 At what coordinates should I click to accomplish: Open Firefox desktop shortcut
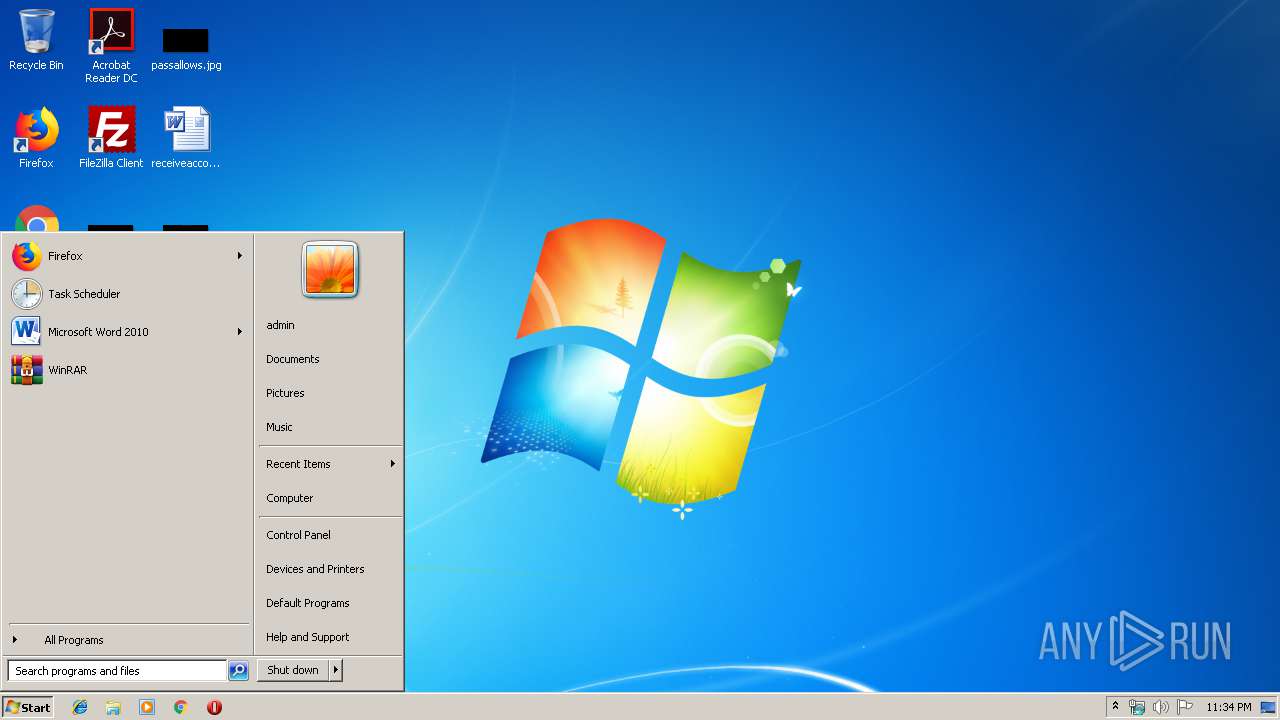click(x=36, y=138)
